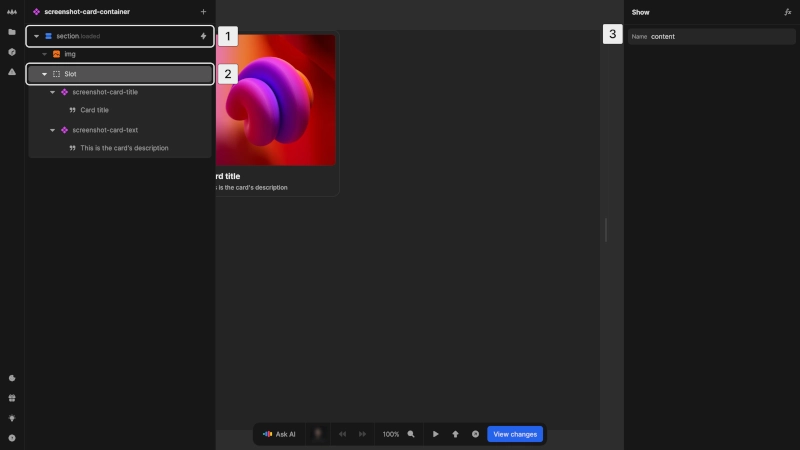The width and height of the screenshot is (800, 450).
Task: Click the card description text on canvas
Action: pos(252,188)
